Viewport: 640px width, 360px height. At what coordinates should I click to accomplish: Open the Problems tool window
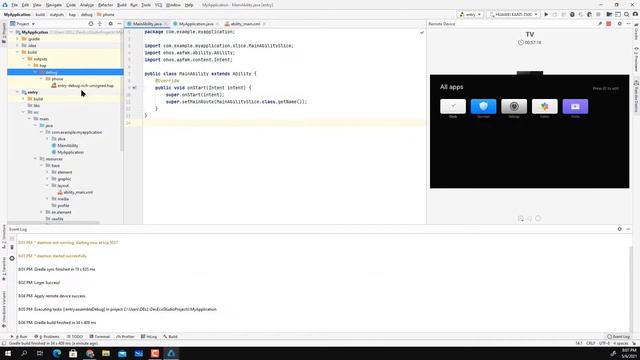47,337
